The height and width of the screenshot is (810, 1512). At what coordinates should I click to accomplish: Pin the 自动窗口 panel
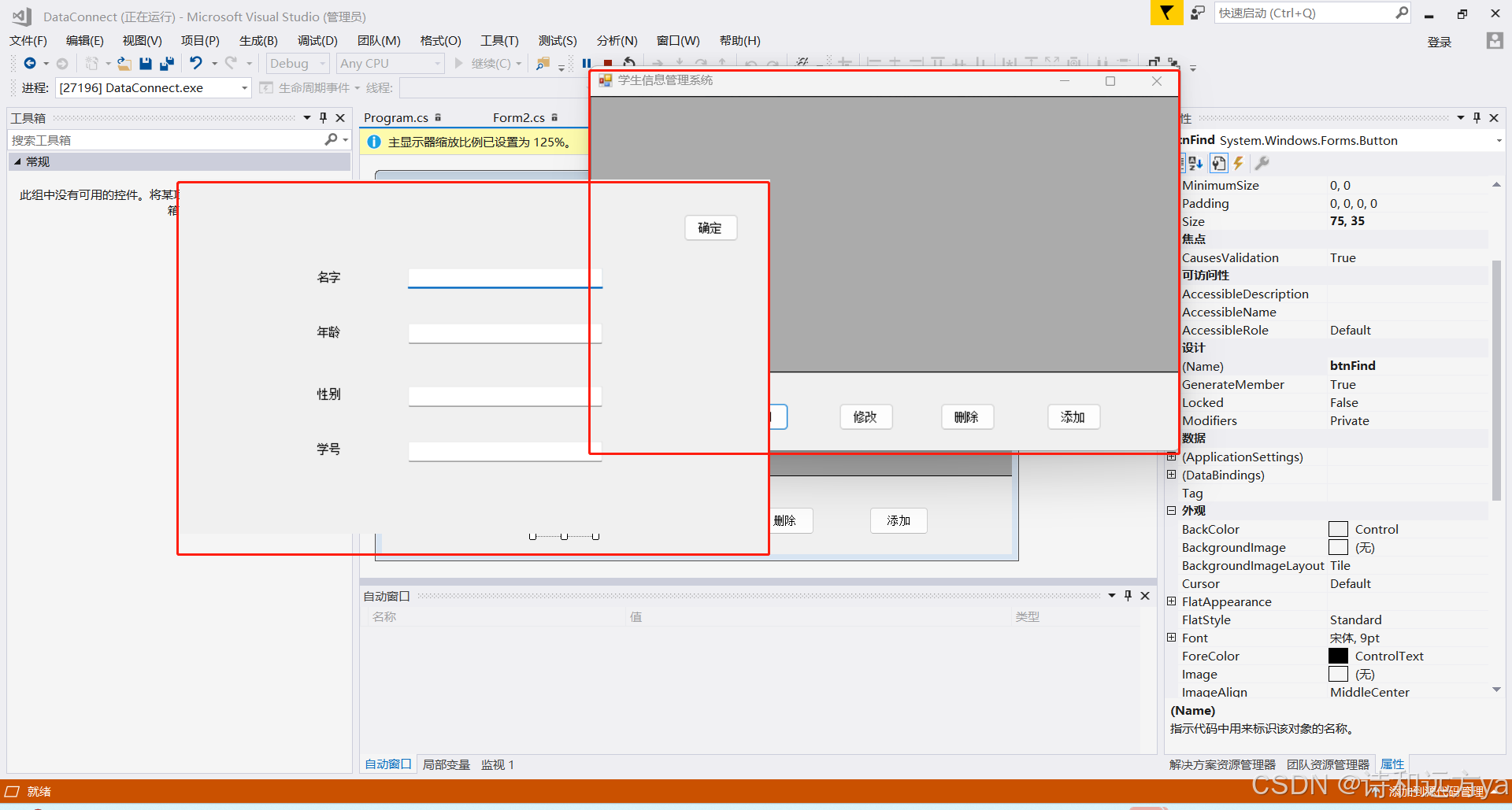click(1128, 595)
